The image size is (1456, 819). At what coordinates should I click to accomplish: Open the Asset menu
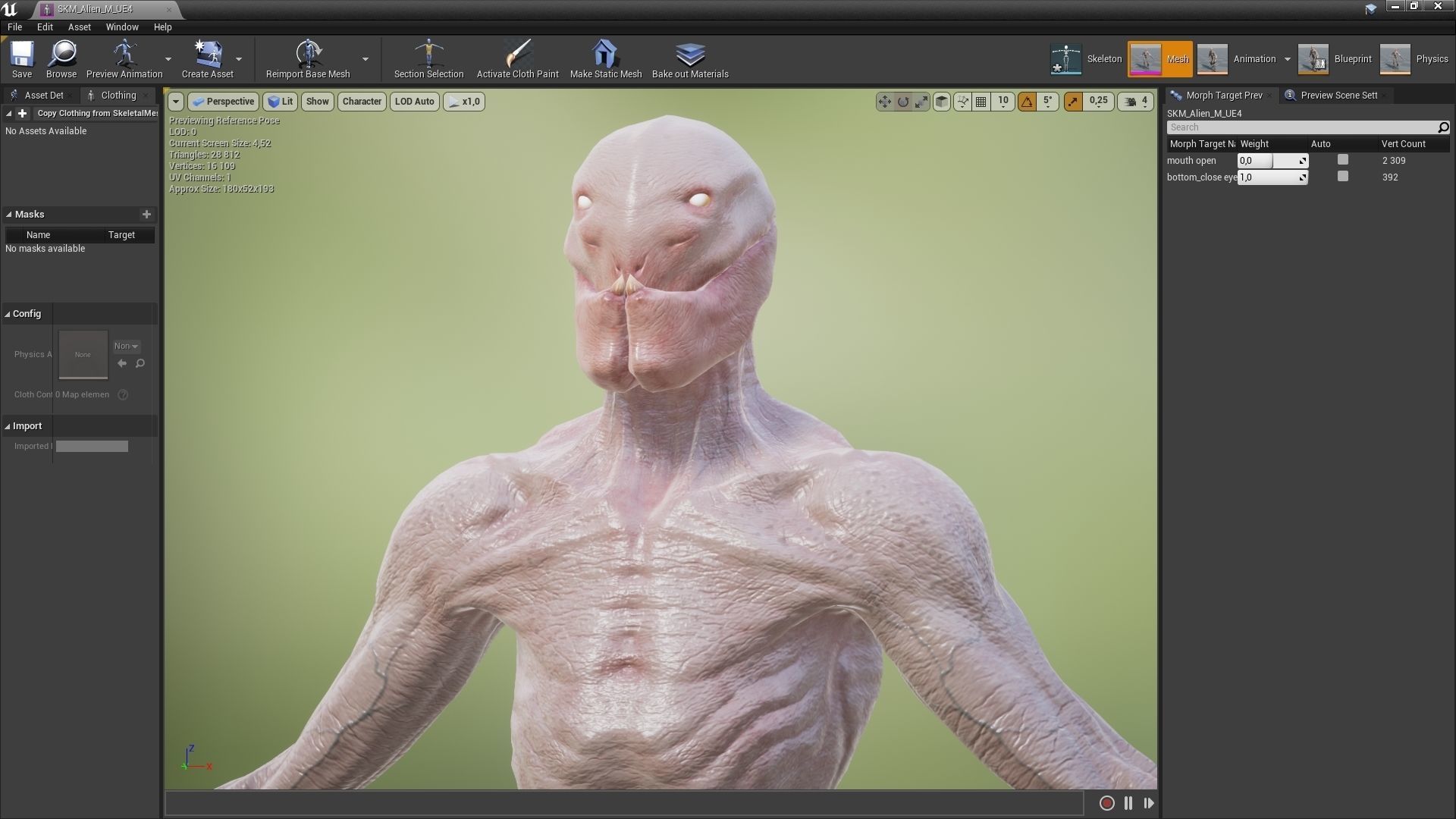[80, 27]
